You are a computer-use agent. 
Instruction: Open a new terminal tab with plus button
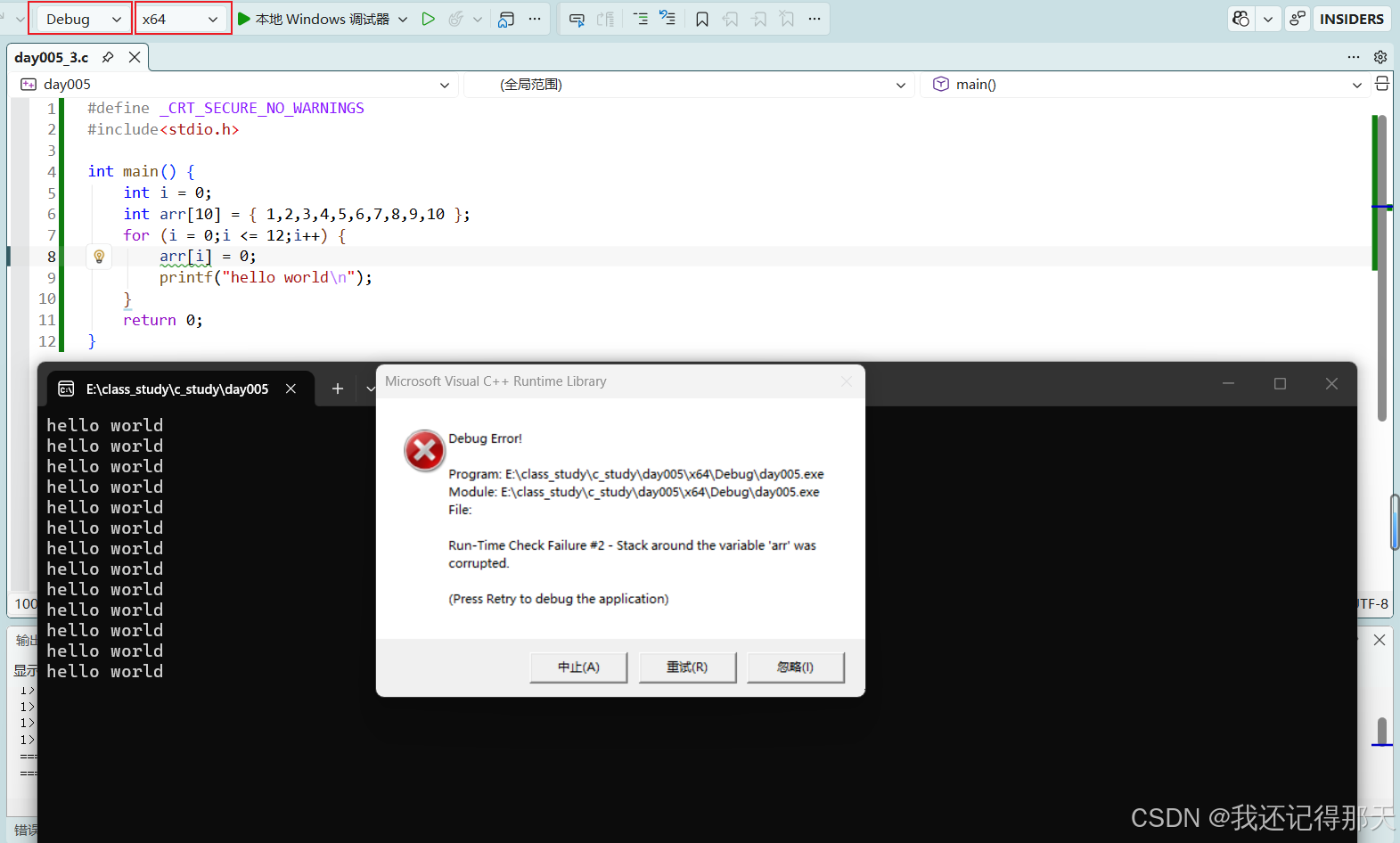[x=337, y=389]
